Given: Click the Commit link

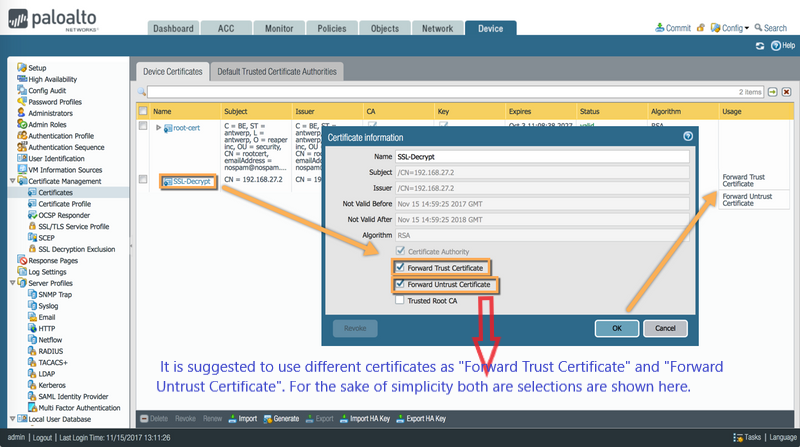Looking at the screenshot, I should click(672, 28).
